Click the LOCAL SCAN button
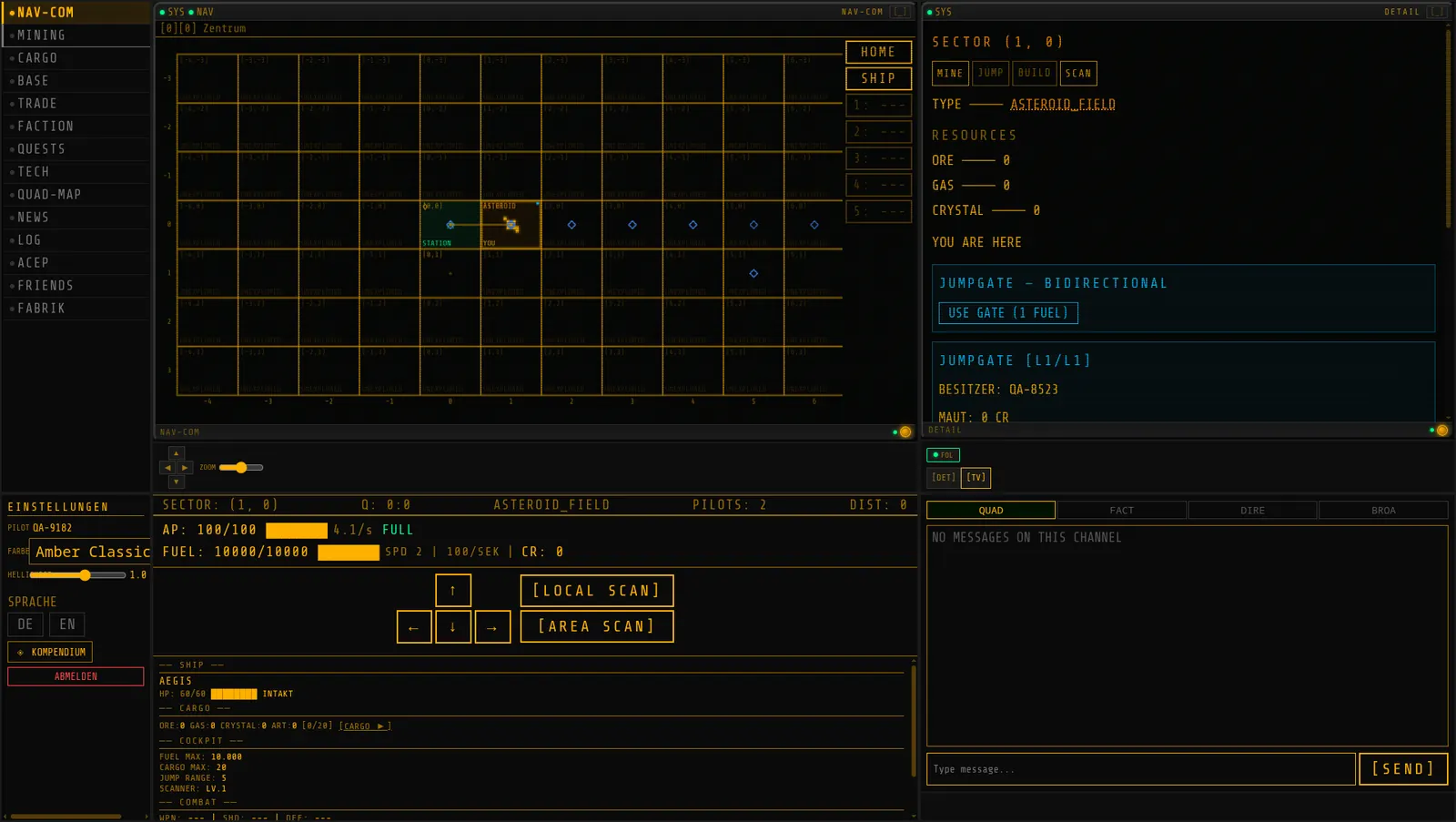 point(597,591)
